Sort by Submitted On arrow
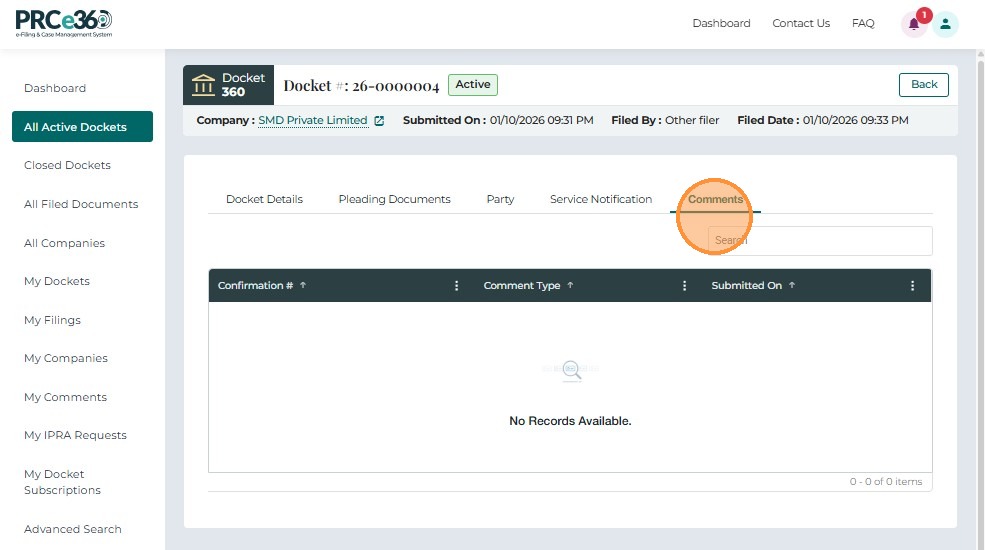Screen dimensions: 985x550 click(792, 285)
